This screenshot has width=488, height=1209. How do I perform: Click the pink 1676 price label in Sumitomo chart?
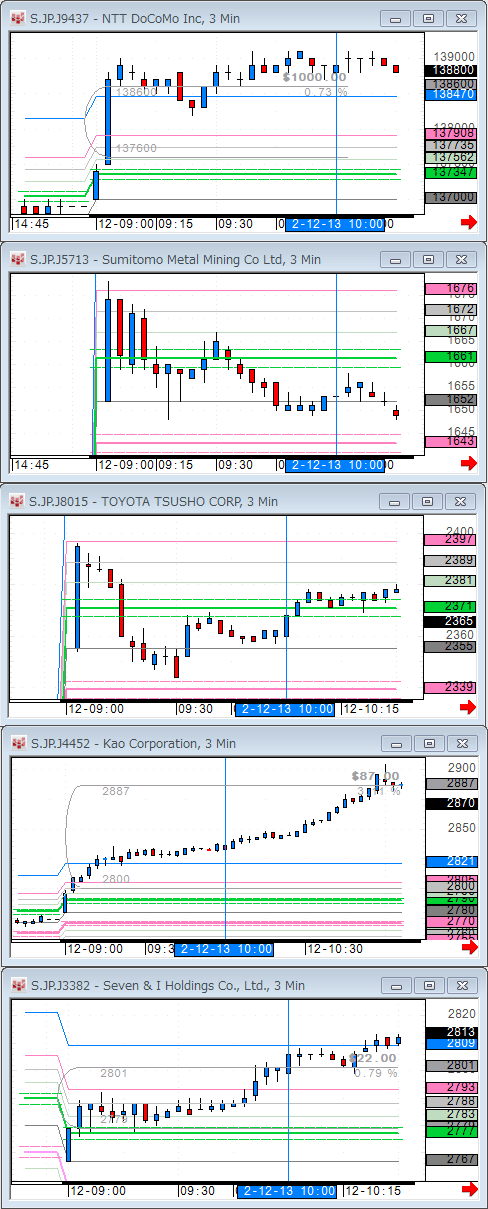[x=451, y=289]
